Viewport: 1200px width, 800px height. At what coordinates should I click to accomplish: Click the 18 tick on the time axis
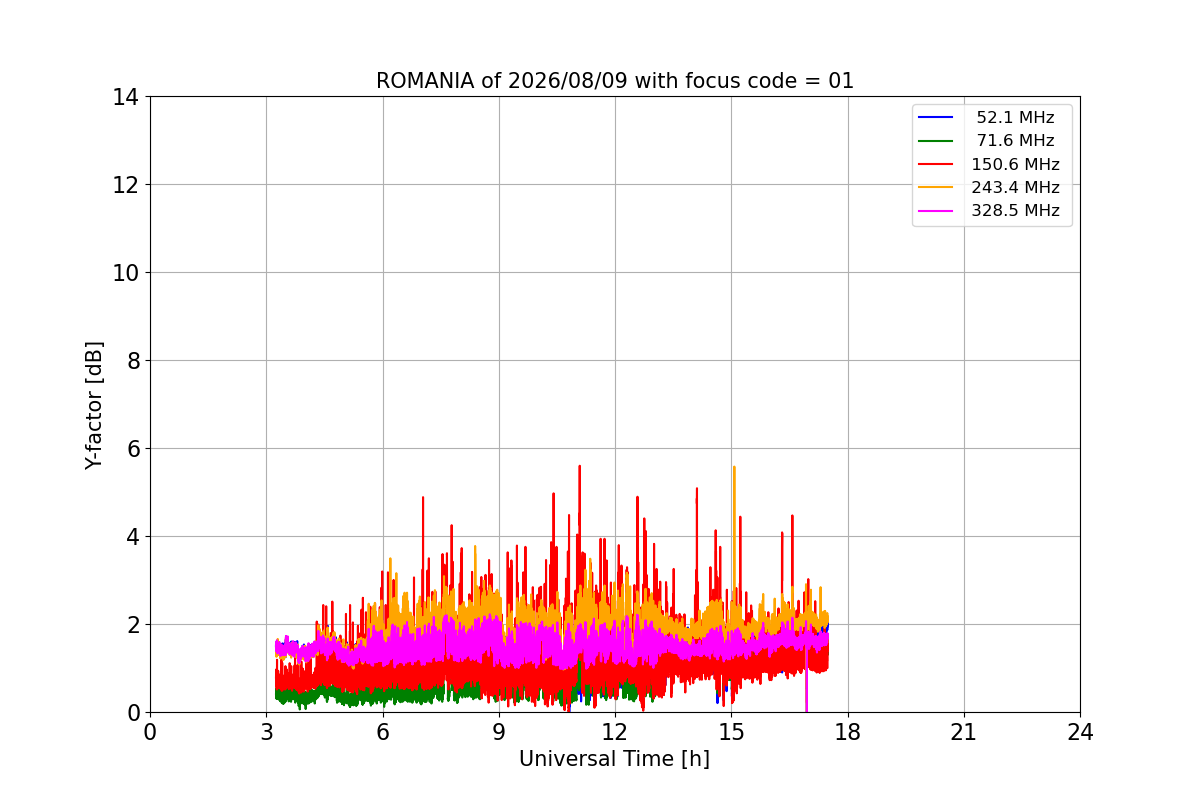[x=847, y=732]
